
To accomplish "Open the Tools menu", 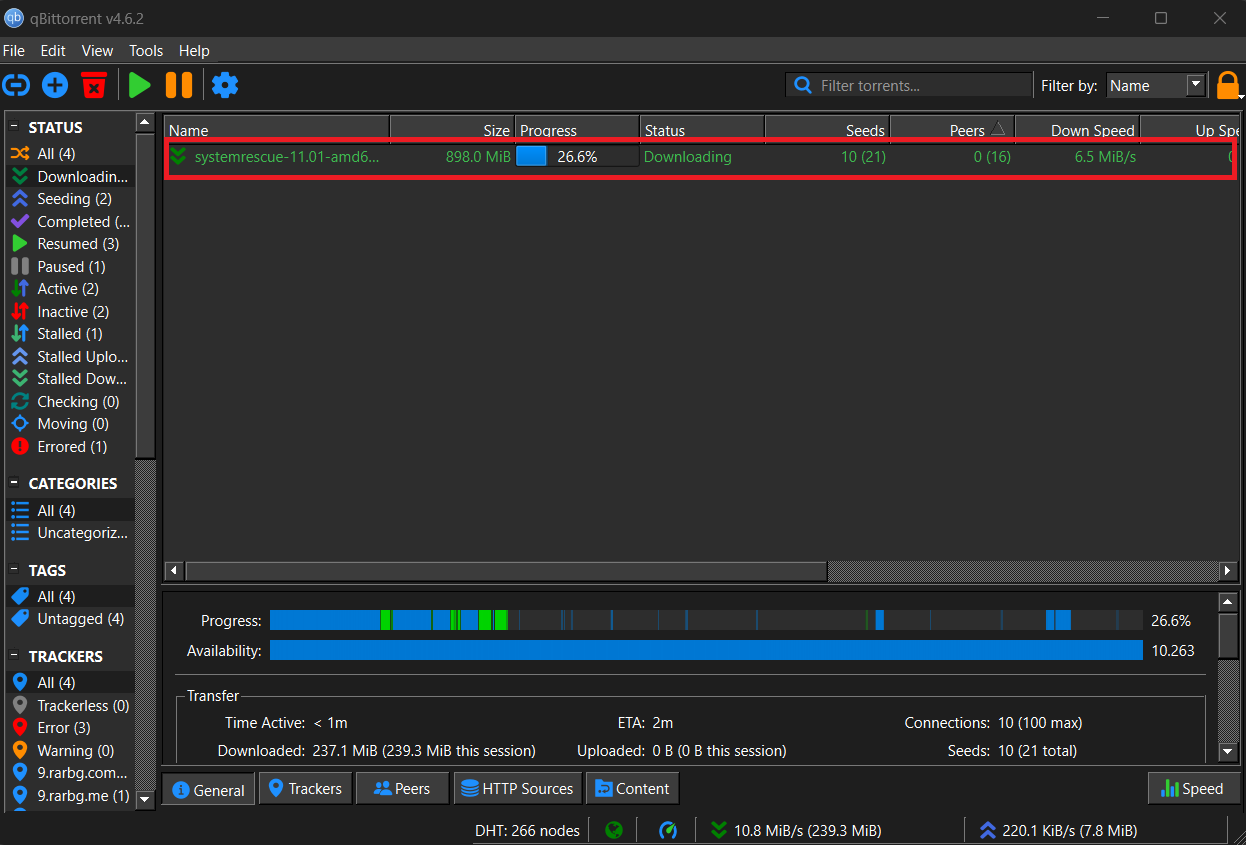I will [x=146, y=50].
